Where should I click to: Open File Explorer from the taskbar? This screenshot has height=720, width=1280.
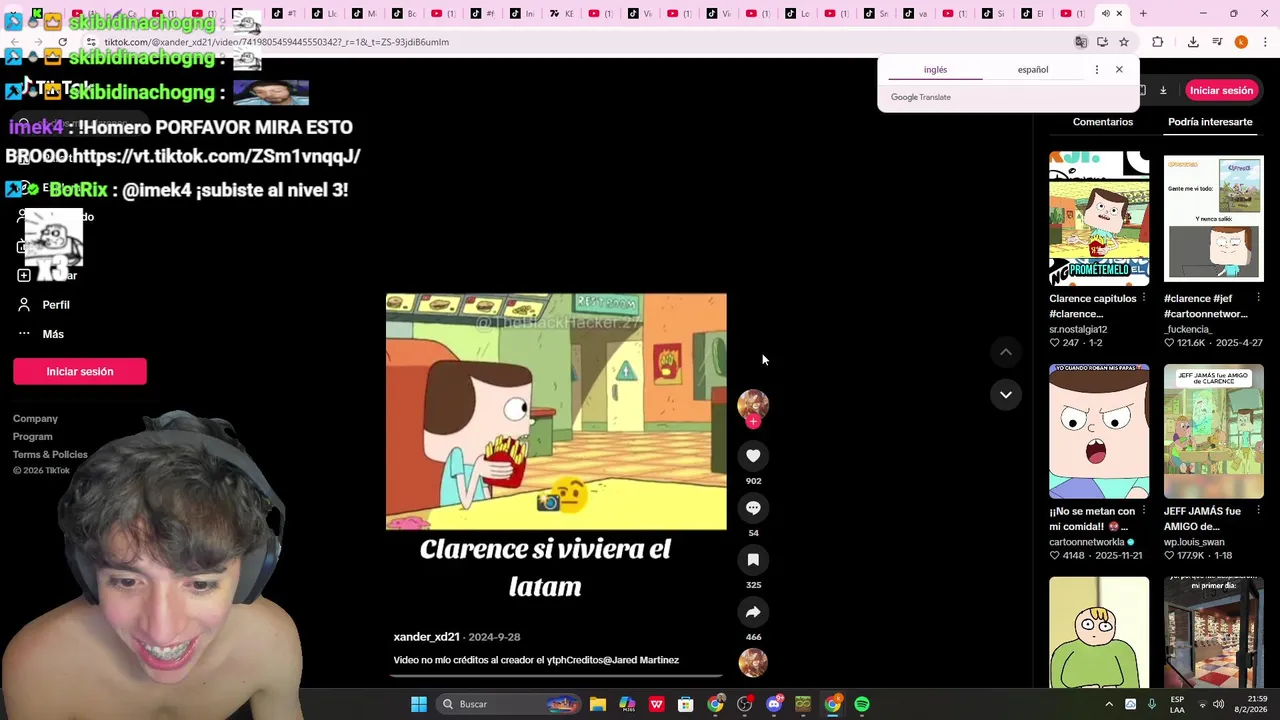coord(598,704)
